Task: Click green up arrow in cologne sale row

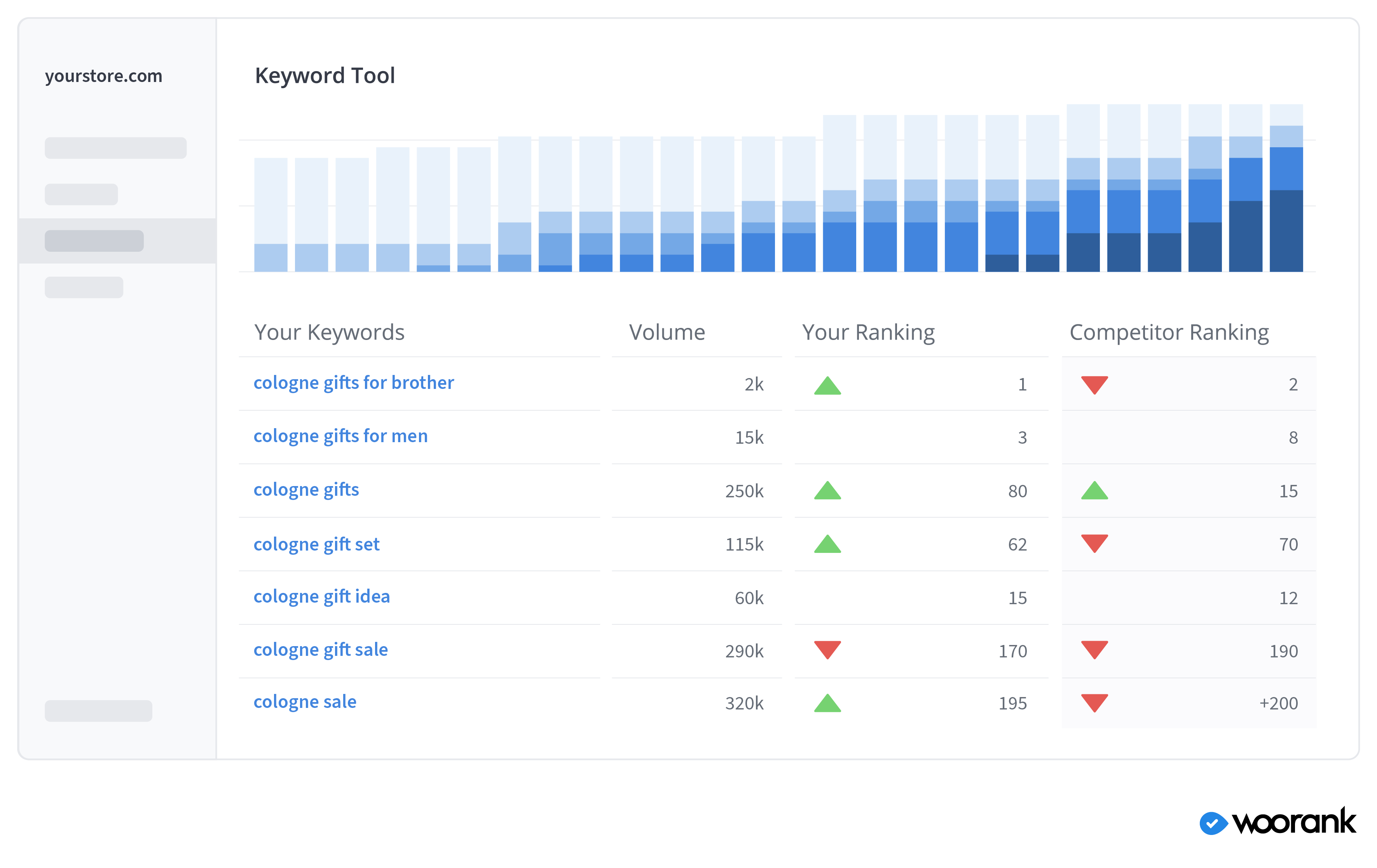Action: tap(827, 703)
